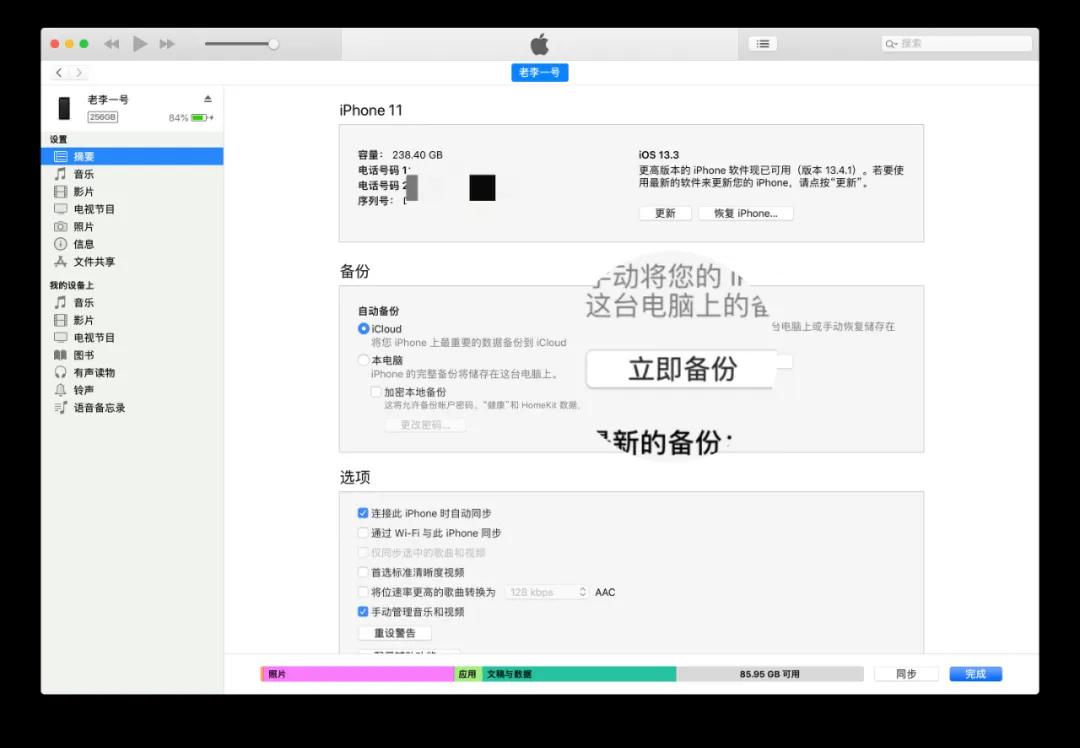The height and width of the screenshot is (748, 1080).
Task: Open the view switcher menu near the search field
Action: [x=762, y=43]
